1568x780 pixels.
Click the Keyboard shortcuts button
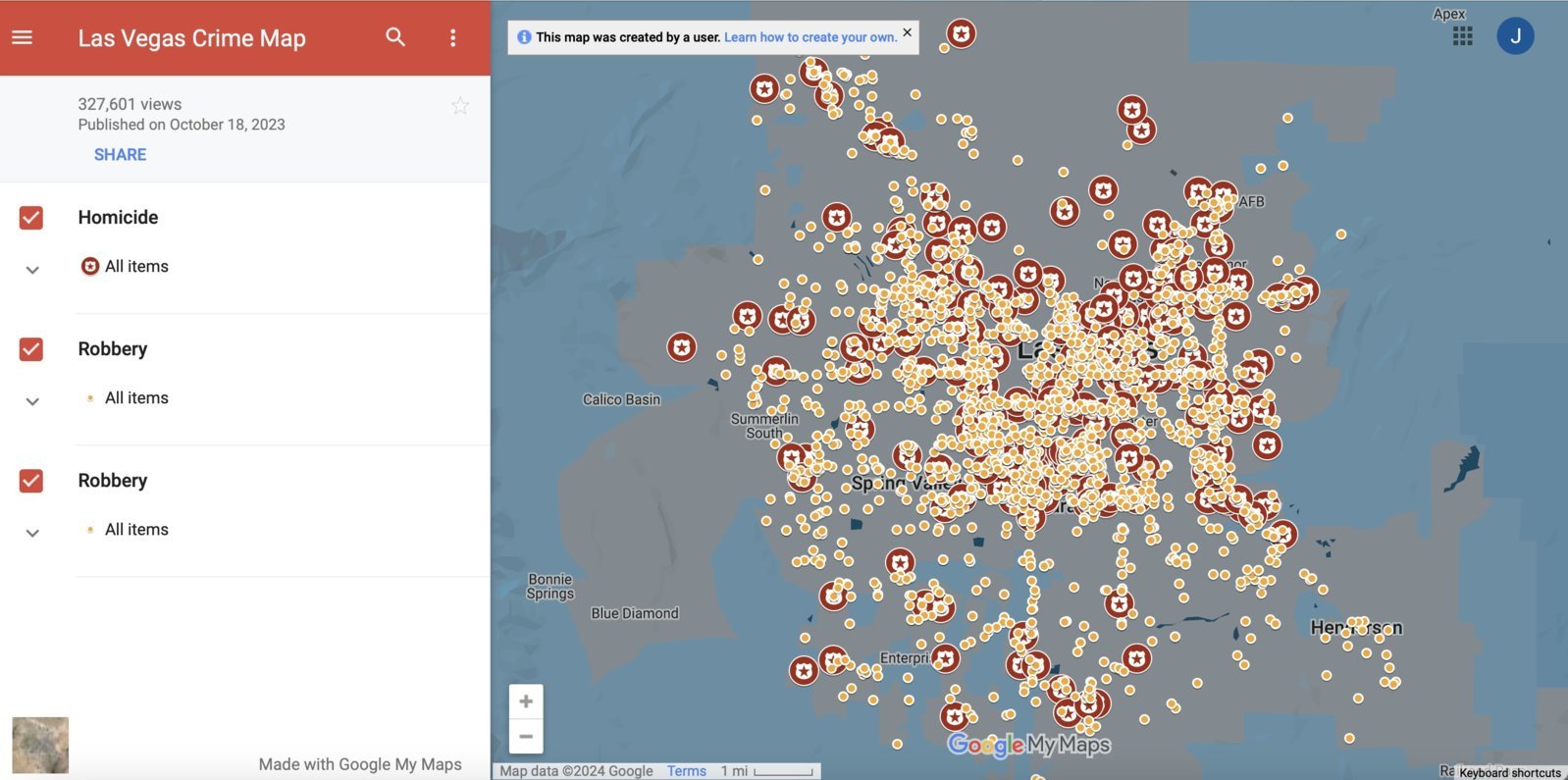(1509, 773)
